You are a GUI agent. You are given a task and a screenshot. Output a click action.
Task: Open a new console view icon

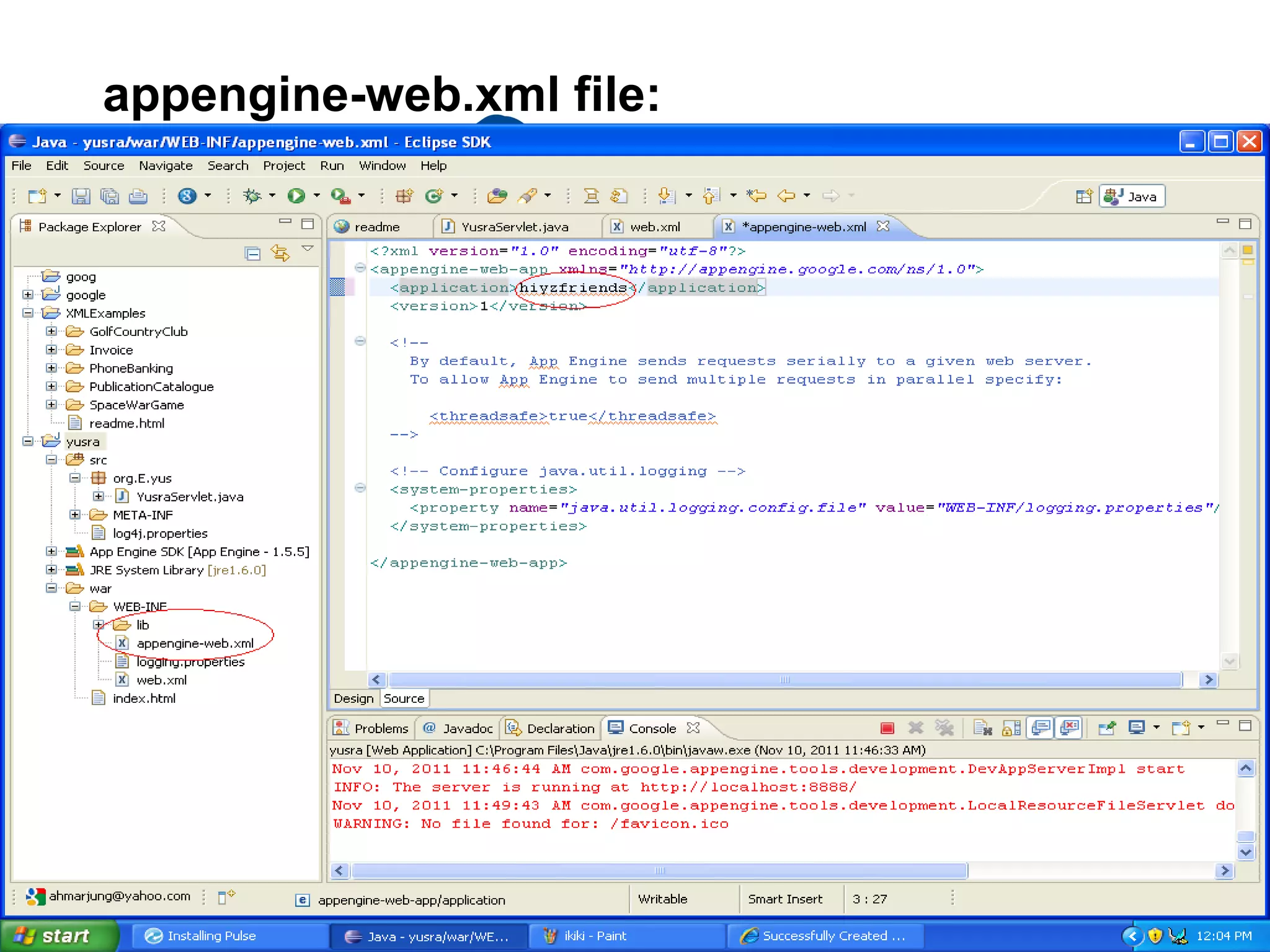coord(1181,728)
